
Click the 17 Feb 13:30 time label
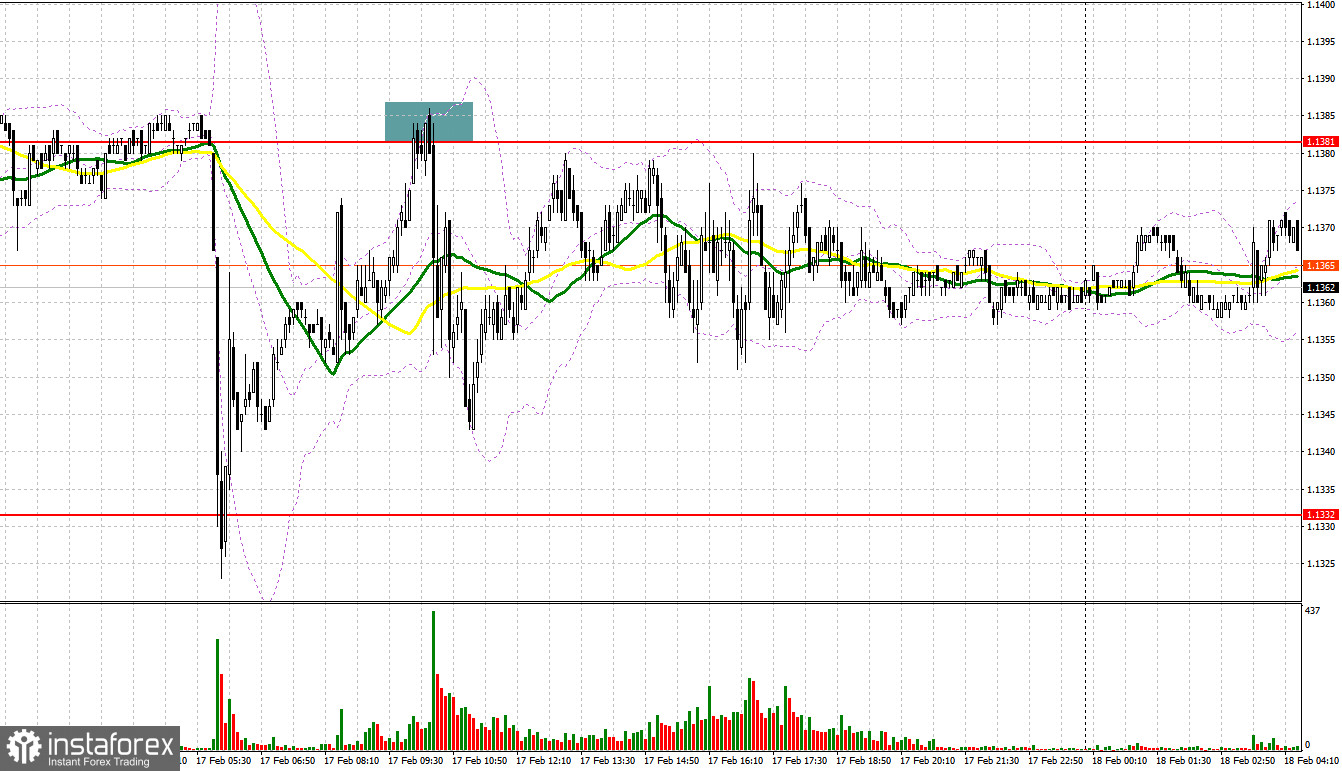[x=606, y=761]
